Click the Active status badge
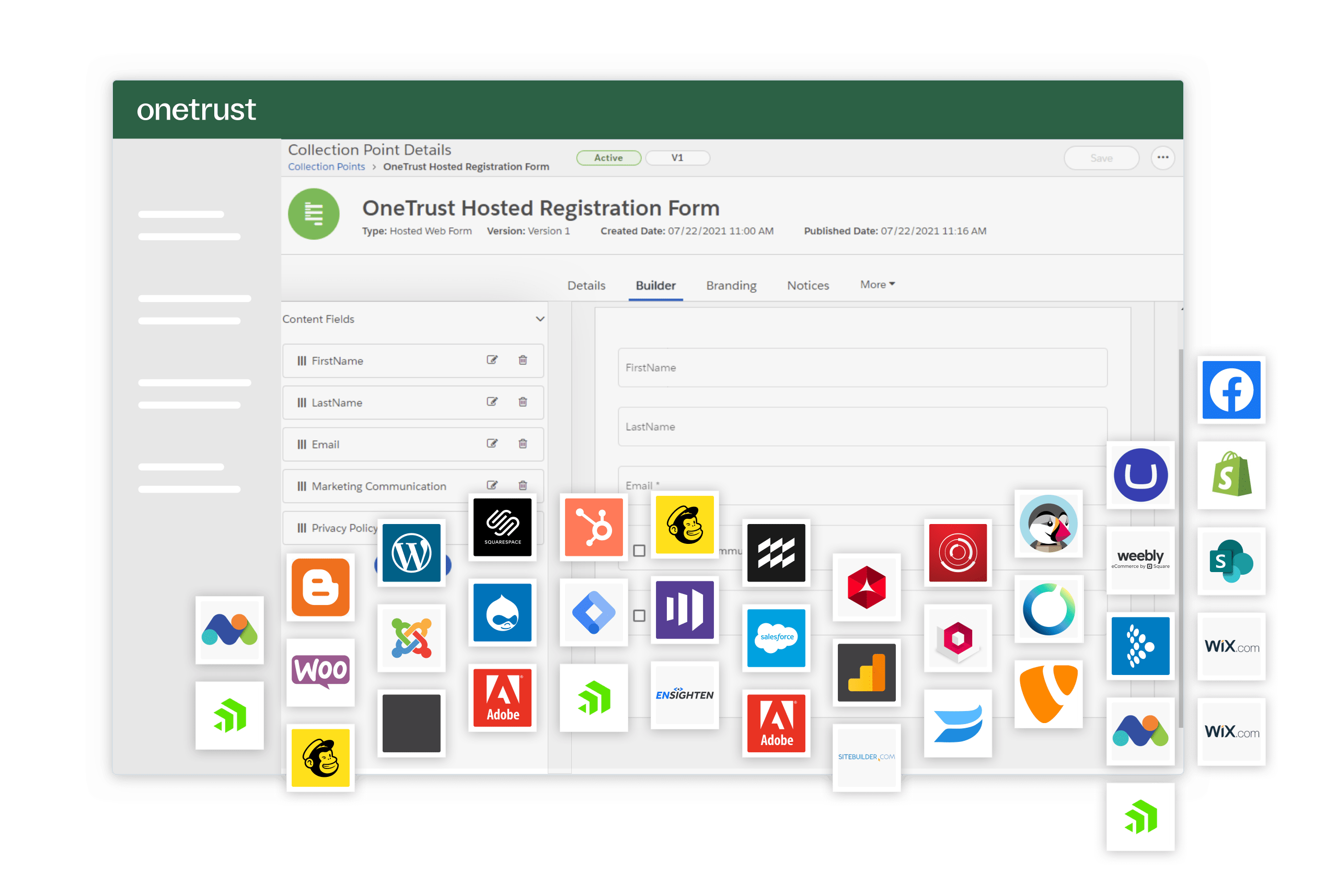Viewport: 1338px width, 896px height. tap(608, 158)
